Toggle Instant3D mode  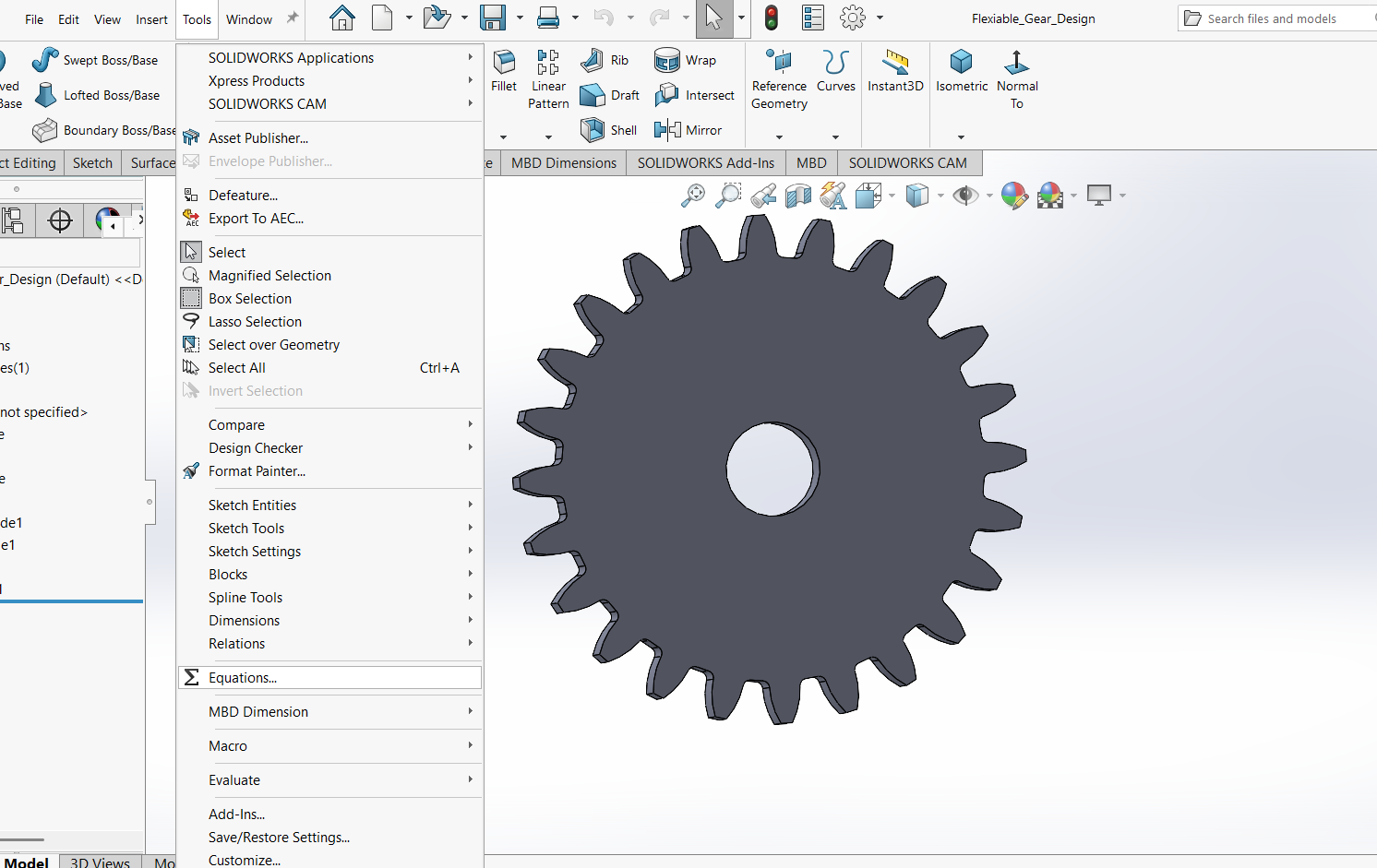895,71
